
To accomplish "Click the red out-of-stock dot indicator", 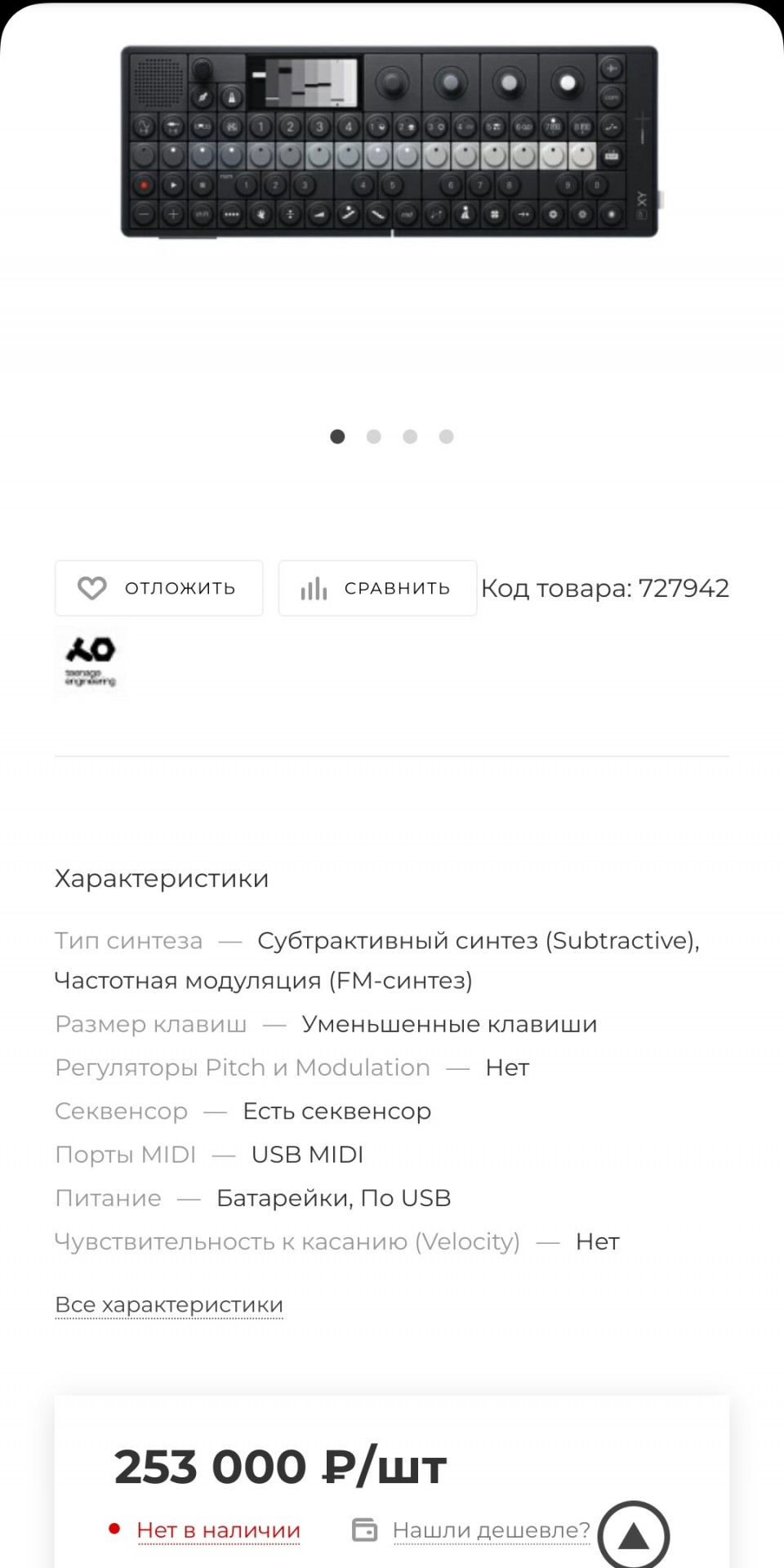I will 114,1529.
